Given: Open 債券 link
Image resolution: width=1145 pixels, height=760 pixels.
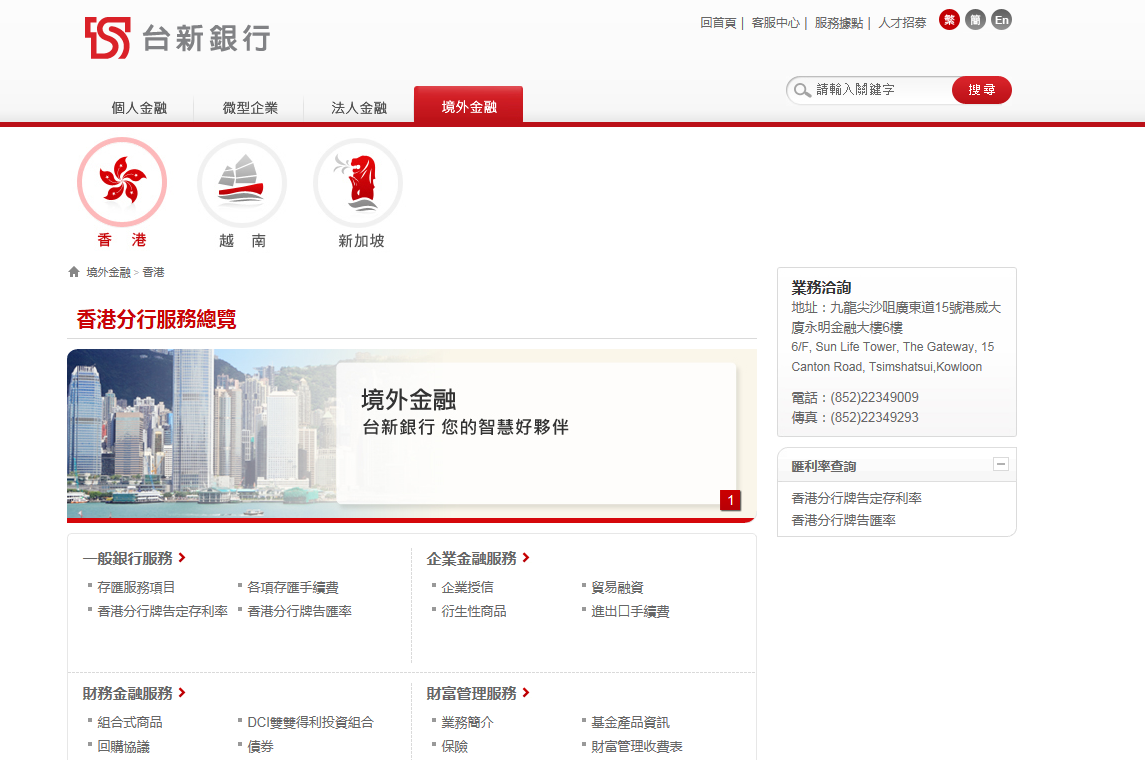Looking at the screenshot, I should click(261, 746).
